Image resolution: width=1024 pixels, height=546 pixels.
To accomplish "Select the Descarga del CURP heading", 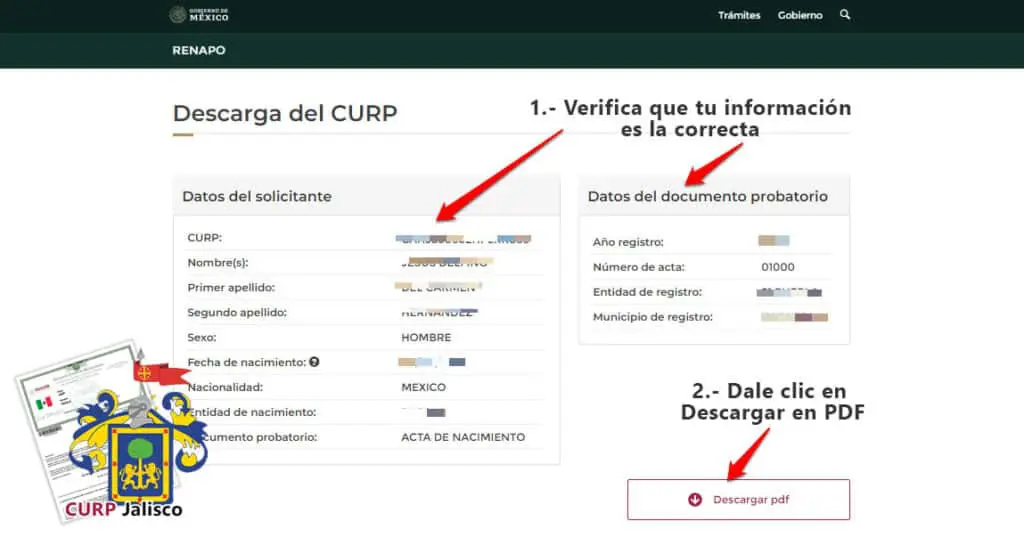I will tap(285, 113).
